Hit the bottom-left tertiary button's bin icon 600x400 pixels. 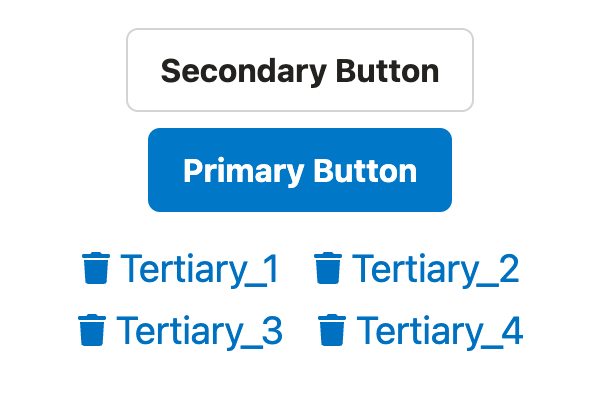tap(91, 330)
